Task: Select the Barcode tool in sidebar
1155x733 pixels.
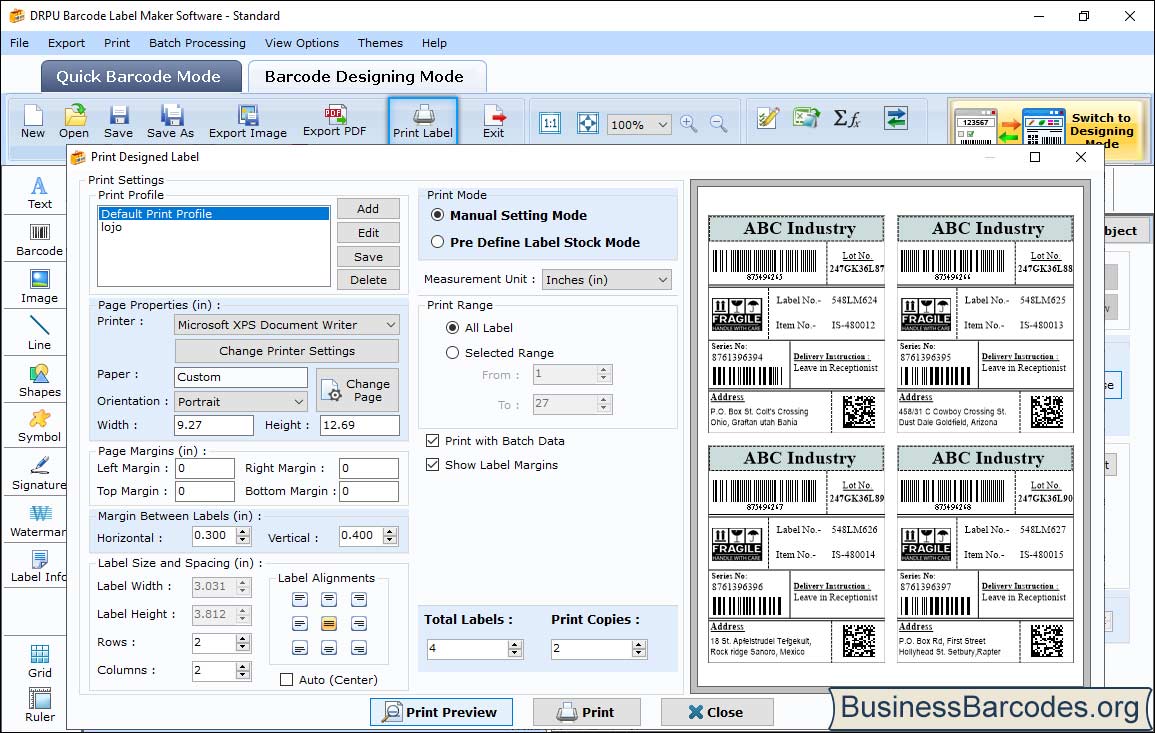Action: point(39,240)
